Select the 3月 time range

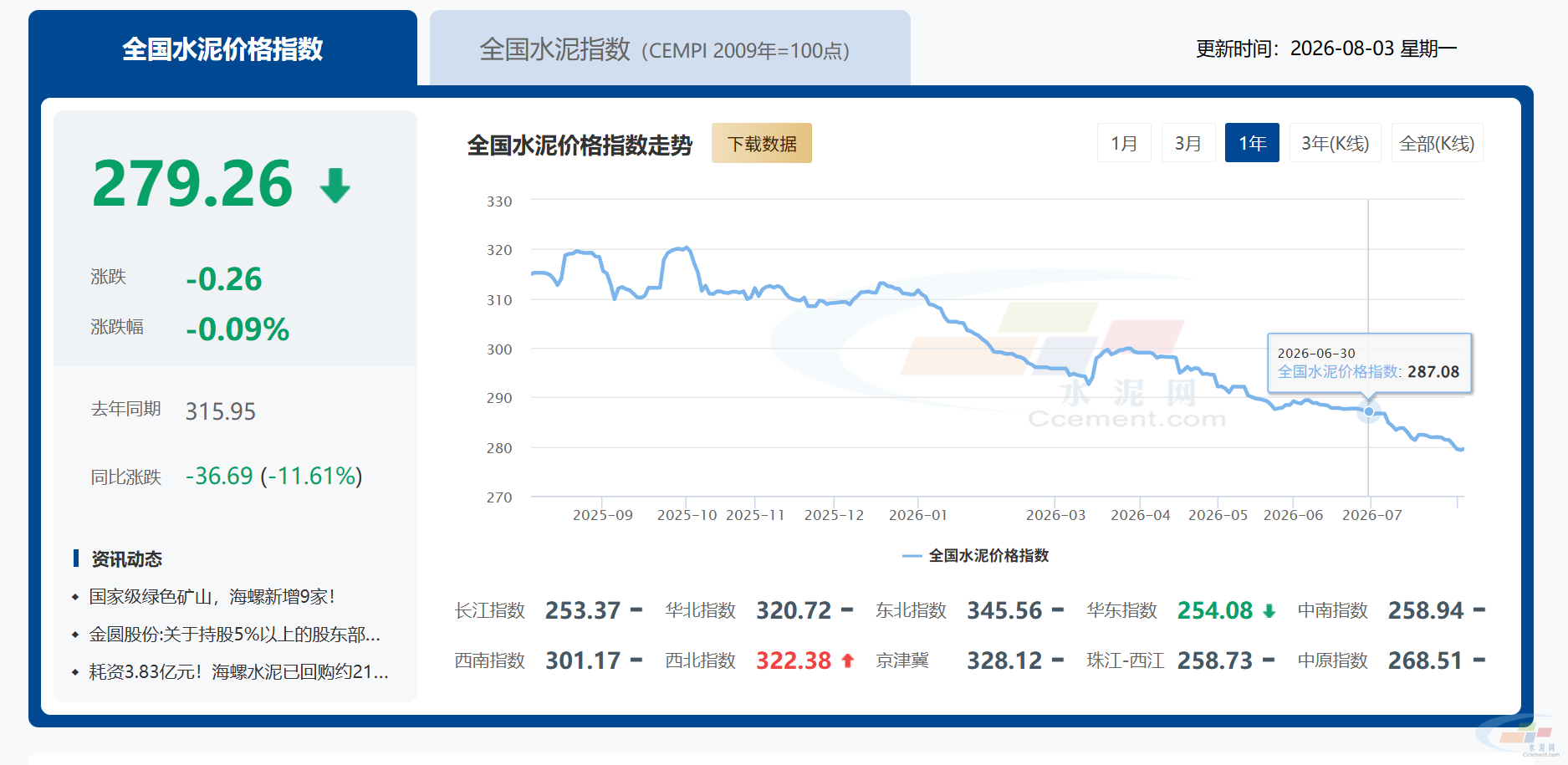pyautogui.click(x=1188, y=143)
